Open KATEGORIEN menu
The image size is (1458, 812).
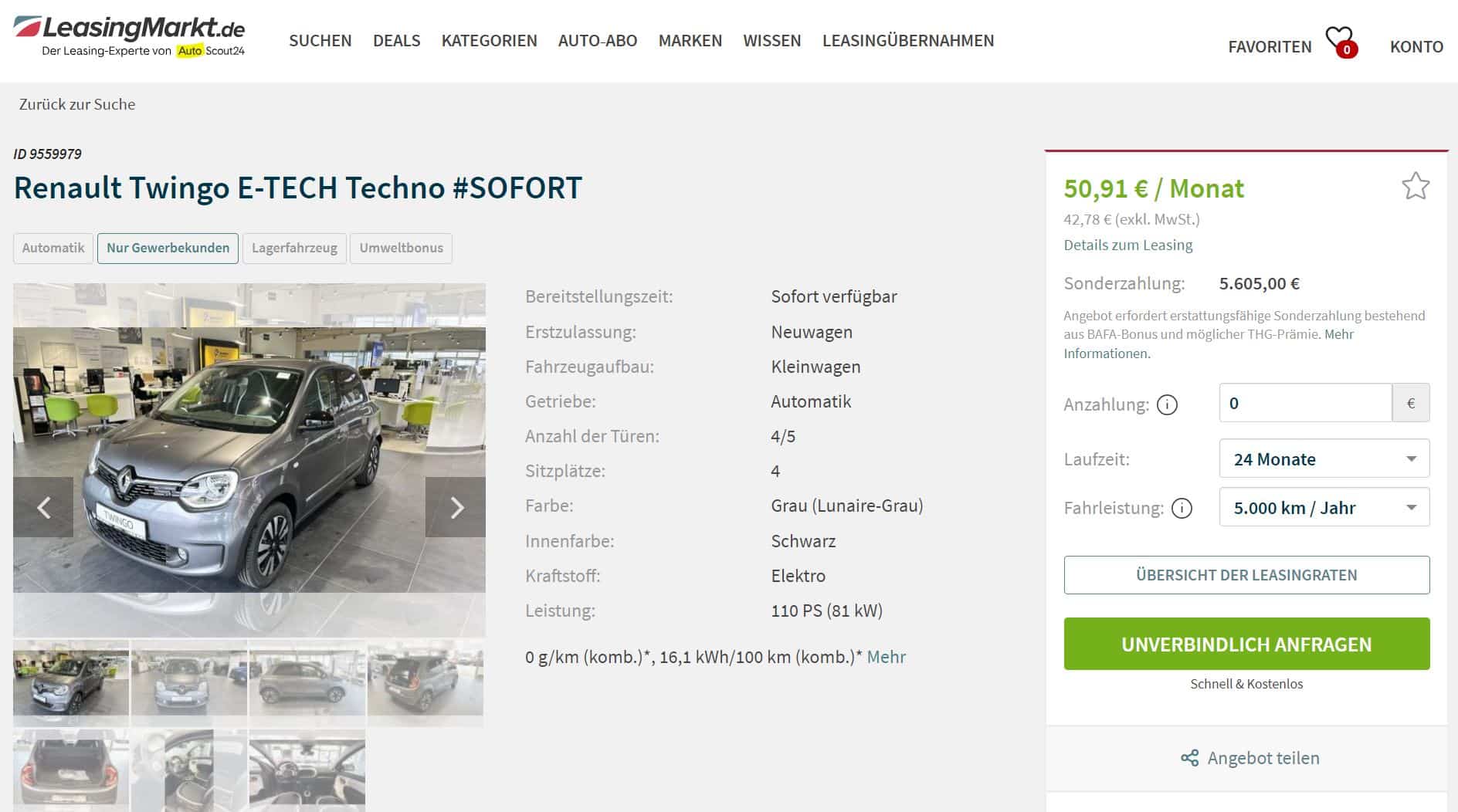(x=489, y=40)
